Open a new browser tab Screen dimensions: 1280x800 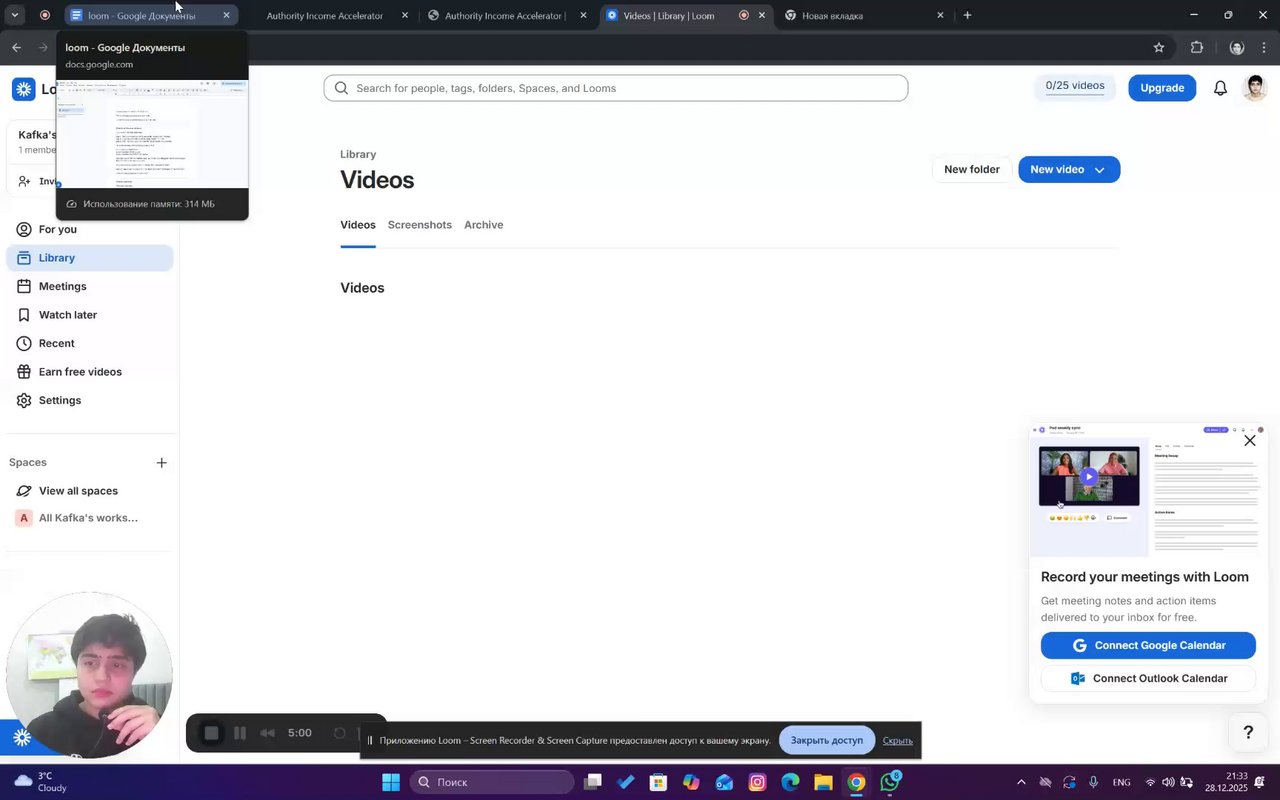(x=967, y=15)
